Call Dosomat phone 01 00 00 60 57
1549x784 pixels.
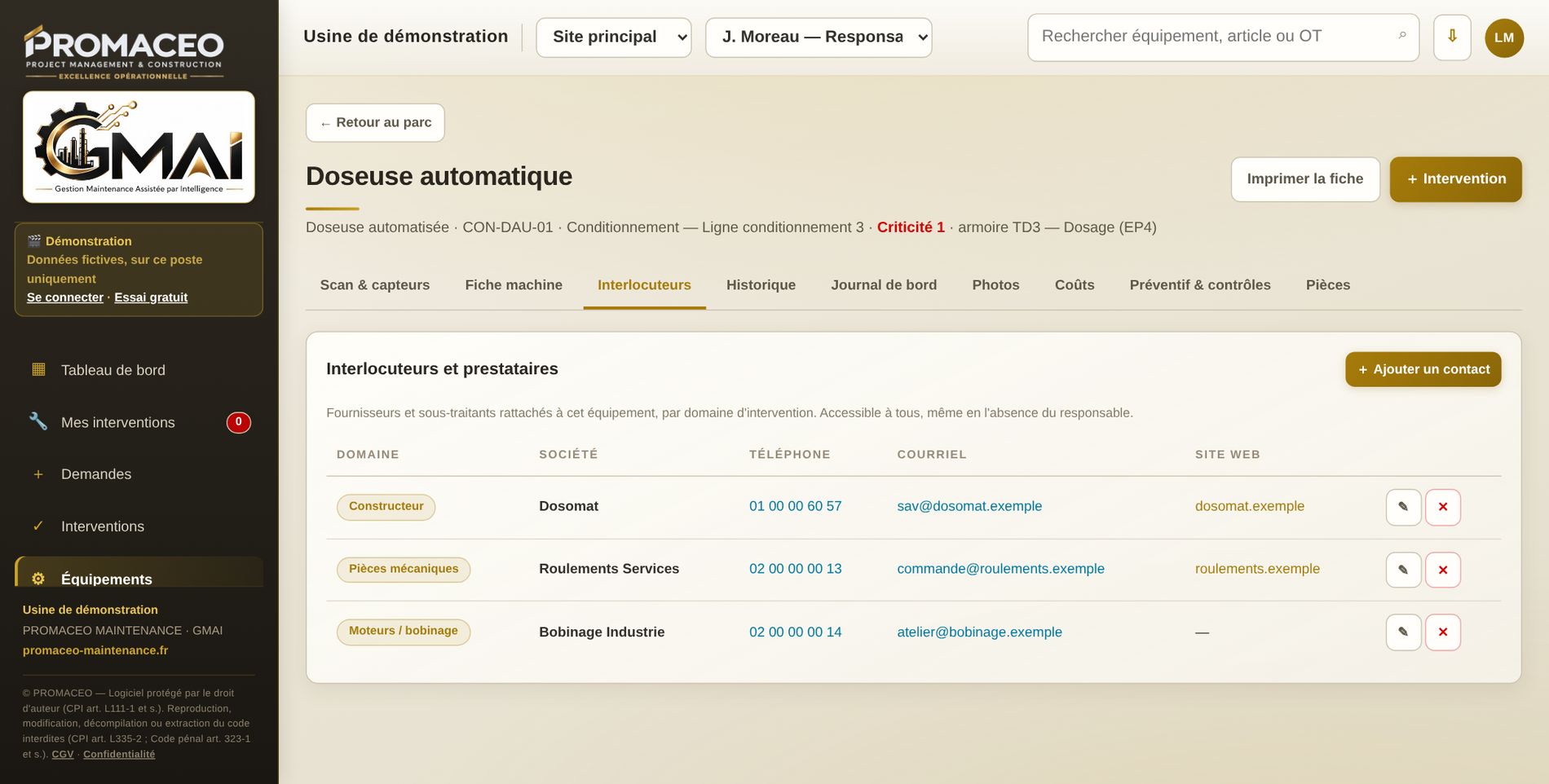tap(795, 506)
